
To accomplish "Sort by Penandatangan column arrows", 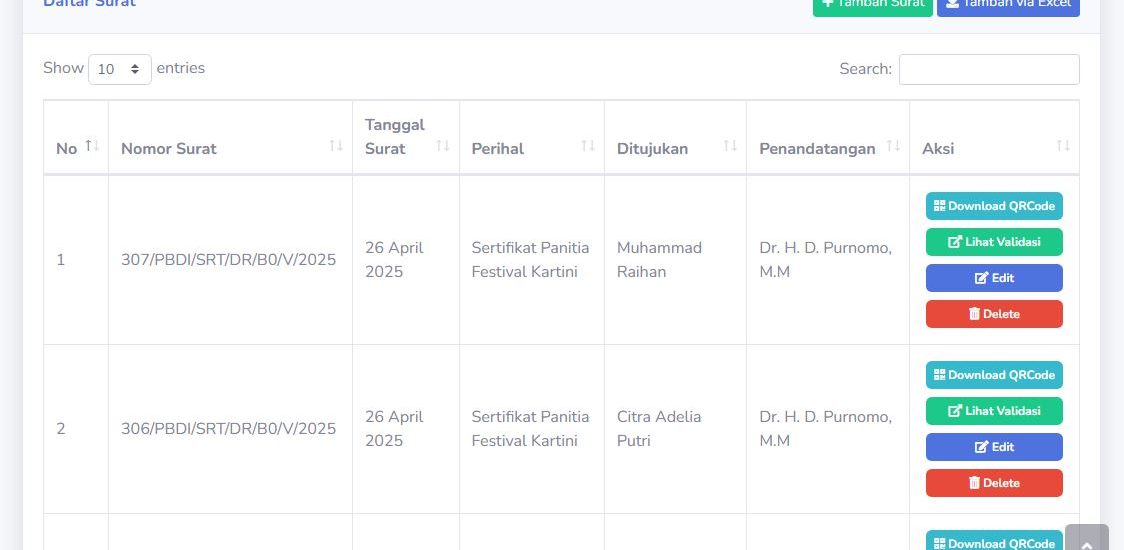I will [893, 146].
